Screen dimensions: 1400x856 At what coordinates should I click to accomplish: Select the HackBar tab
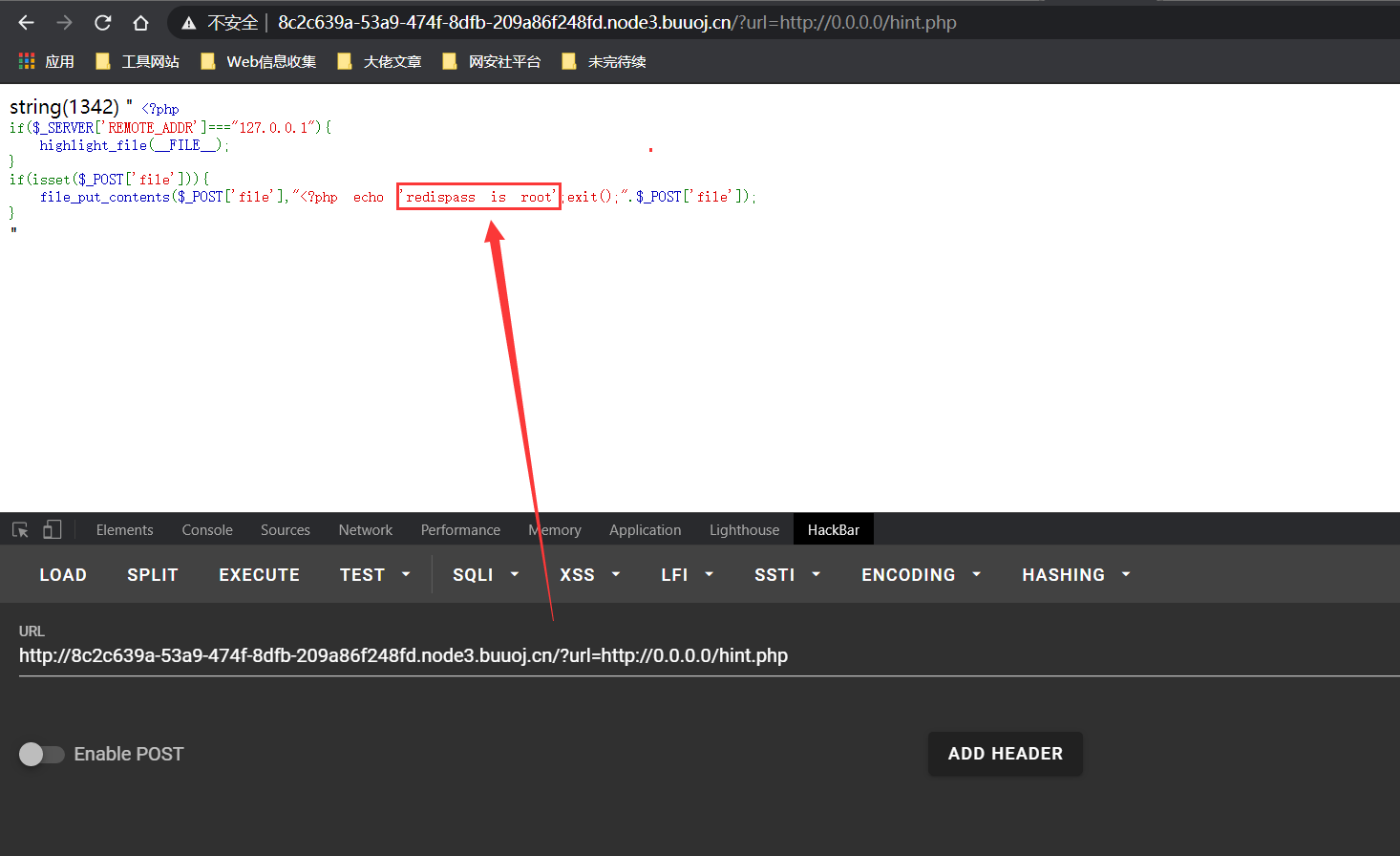point(834,529)
